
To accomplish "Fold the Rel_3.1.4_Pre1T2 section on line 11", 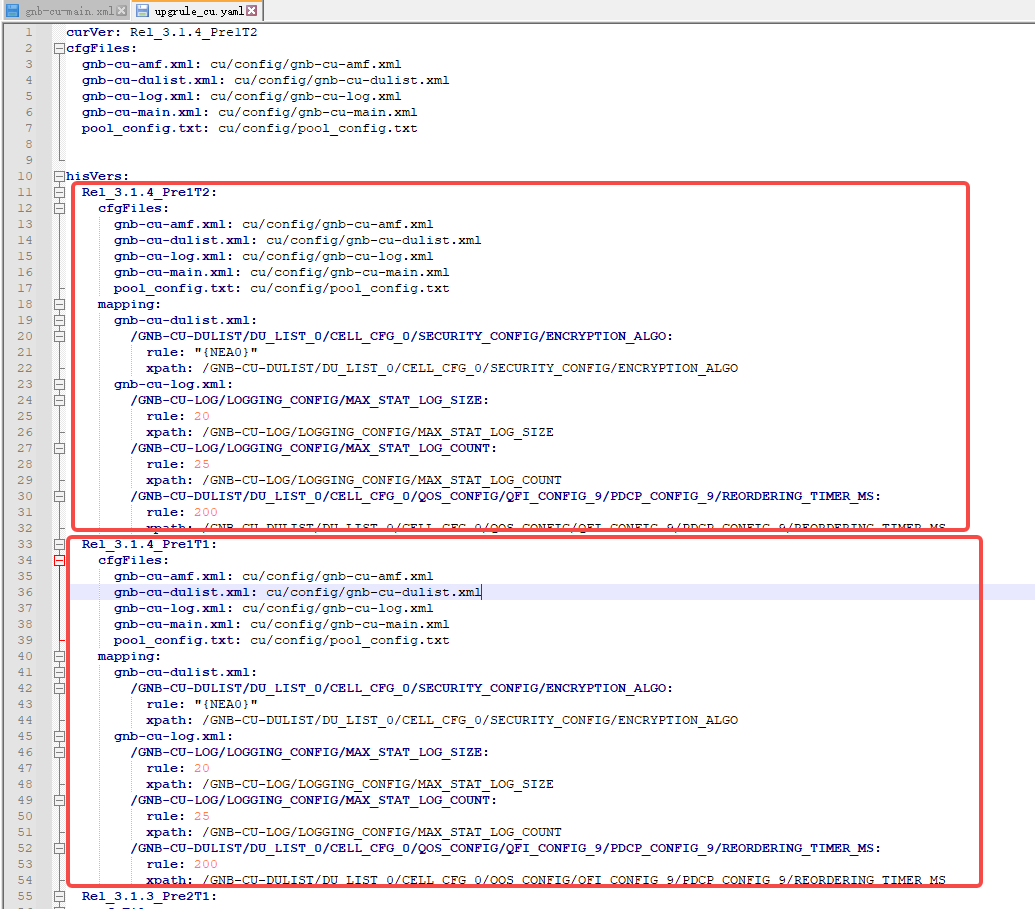I will (59, 192).
